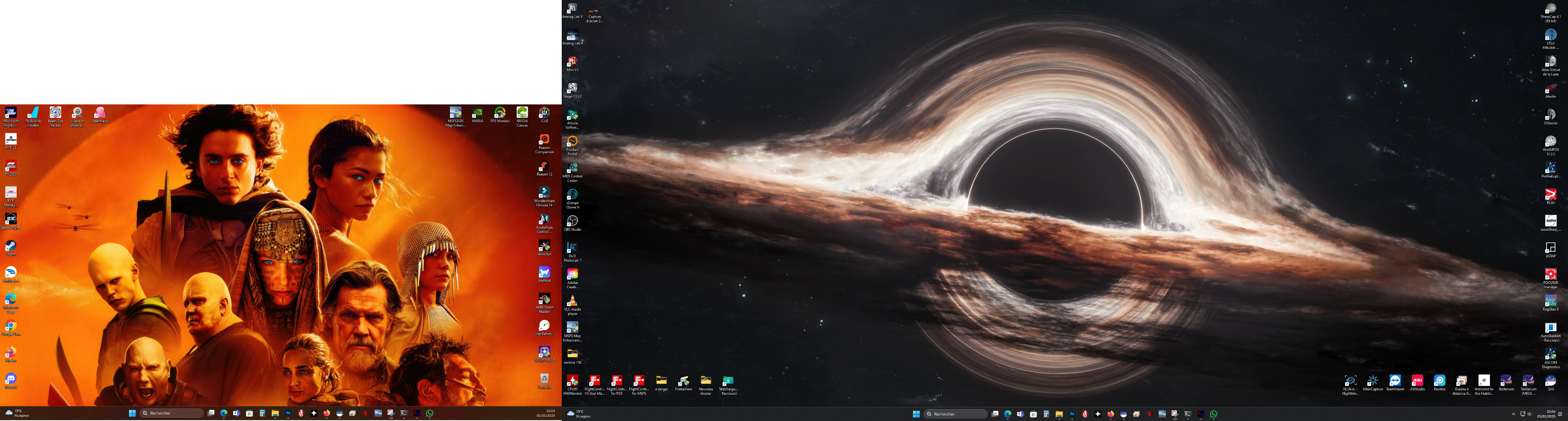This screenshot has height=421, width=1568.
Task: Launch the N.I.N.A. Nighttime shortcut
Action: (x=1350, y=385)
